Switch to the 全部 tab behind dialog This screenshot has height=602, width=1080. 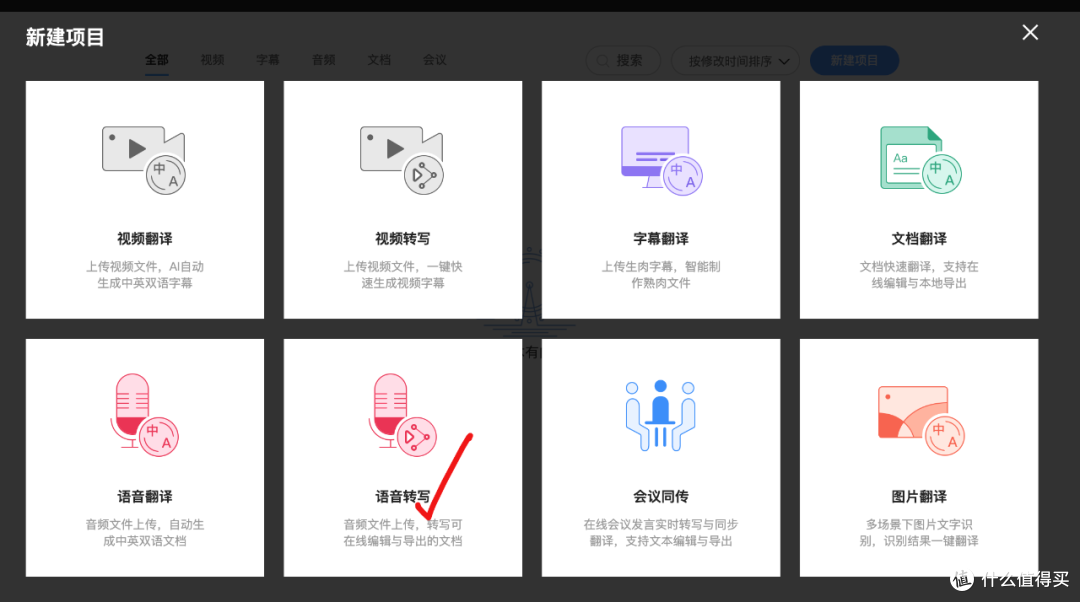(157, 60)
